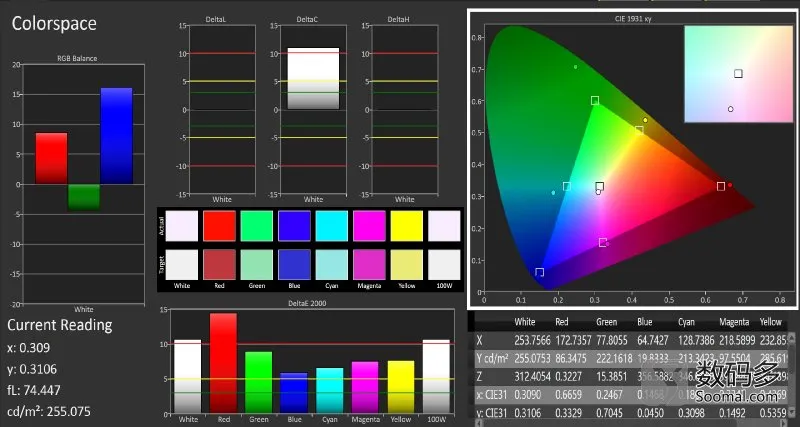800x427 pixels.
Task: Click the green primary target square on CIE diagram
Action: tap(595, 101)
